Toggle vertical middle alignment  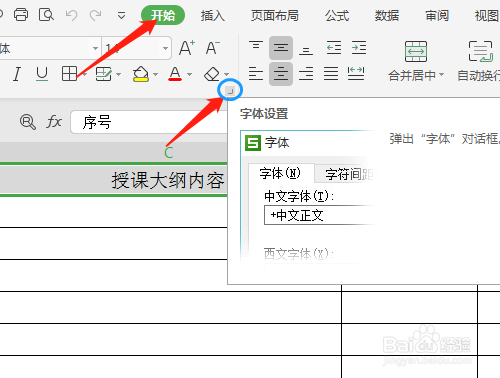tap(281, 48)
